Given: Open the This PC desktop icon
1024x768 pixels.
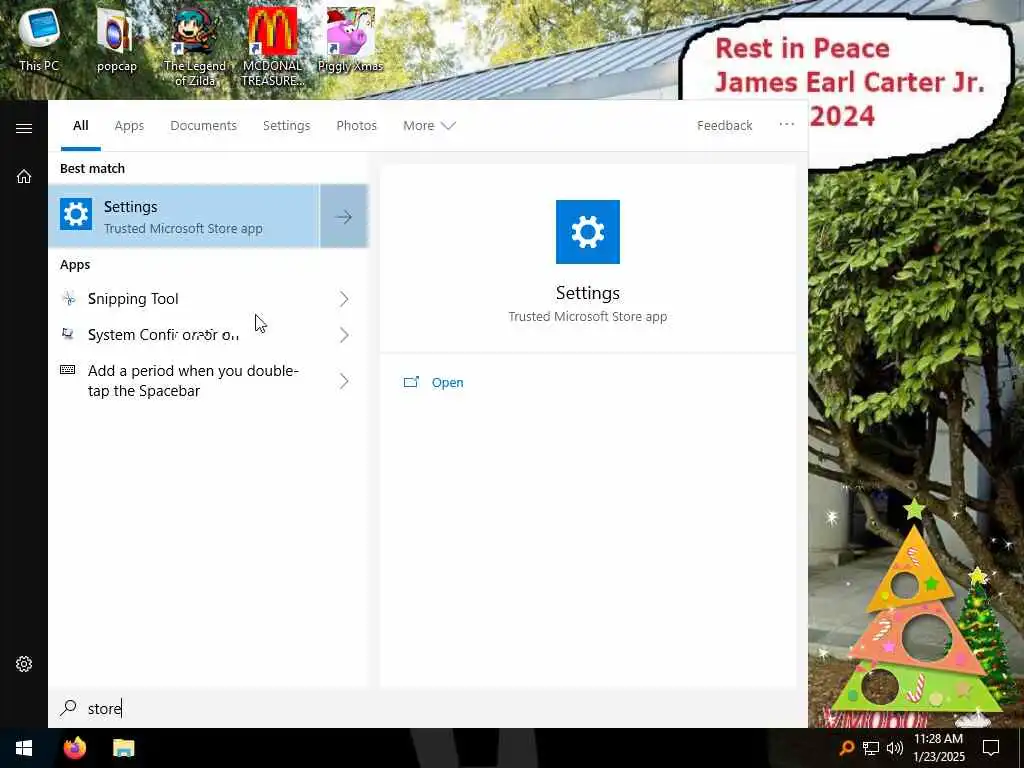Looking at the screenshot, I should [x=39, y=38].
